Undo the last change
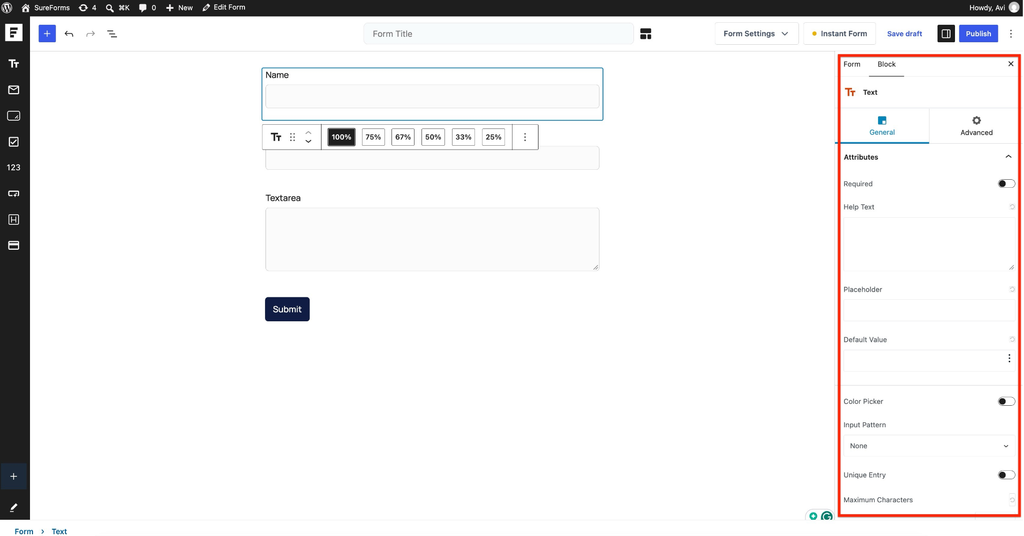Screen dimensions: 1024x536 click(x=69, y=34)
